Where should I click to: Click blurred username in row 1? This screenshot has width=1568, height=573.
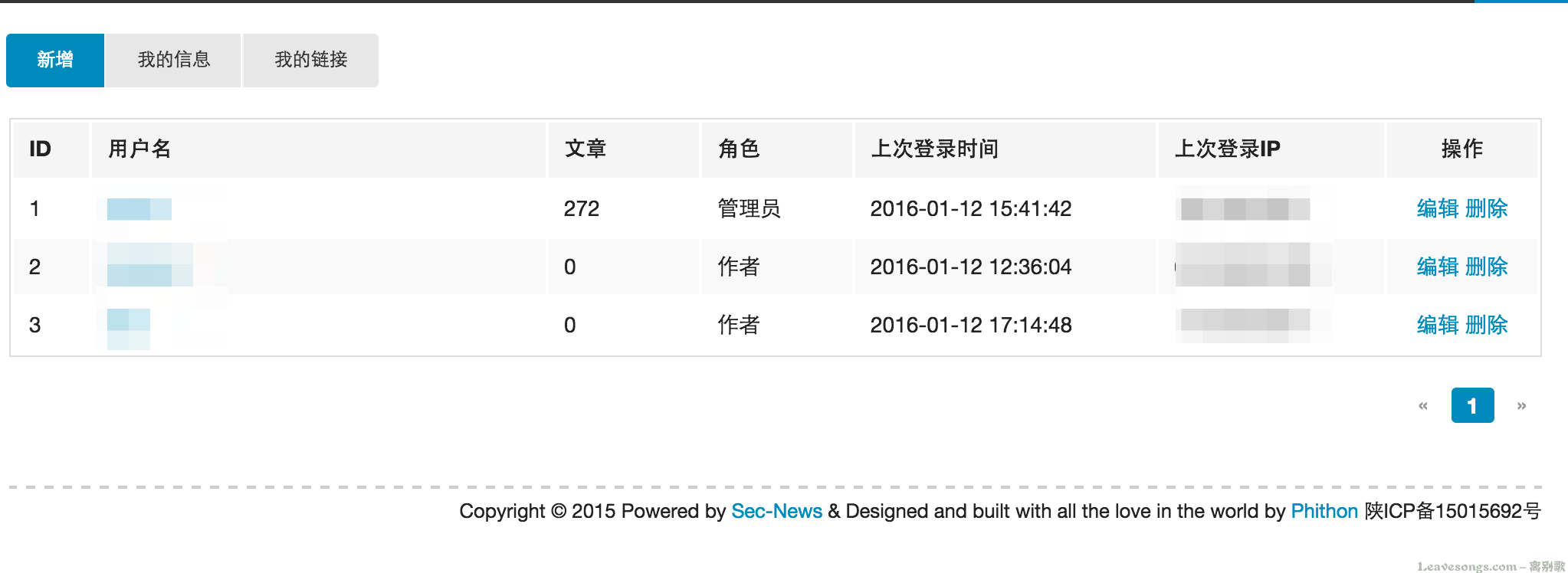(x=139, y=209)
